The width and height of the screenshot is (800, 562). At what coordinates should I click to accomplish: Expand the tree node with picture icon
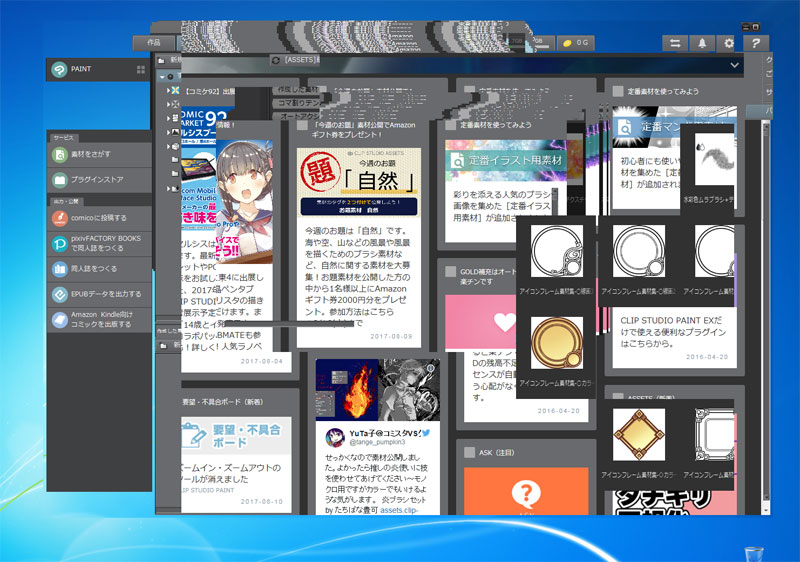click(x=168, y=132)
